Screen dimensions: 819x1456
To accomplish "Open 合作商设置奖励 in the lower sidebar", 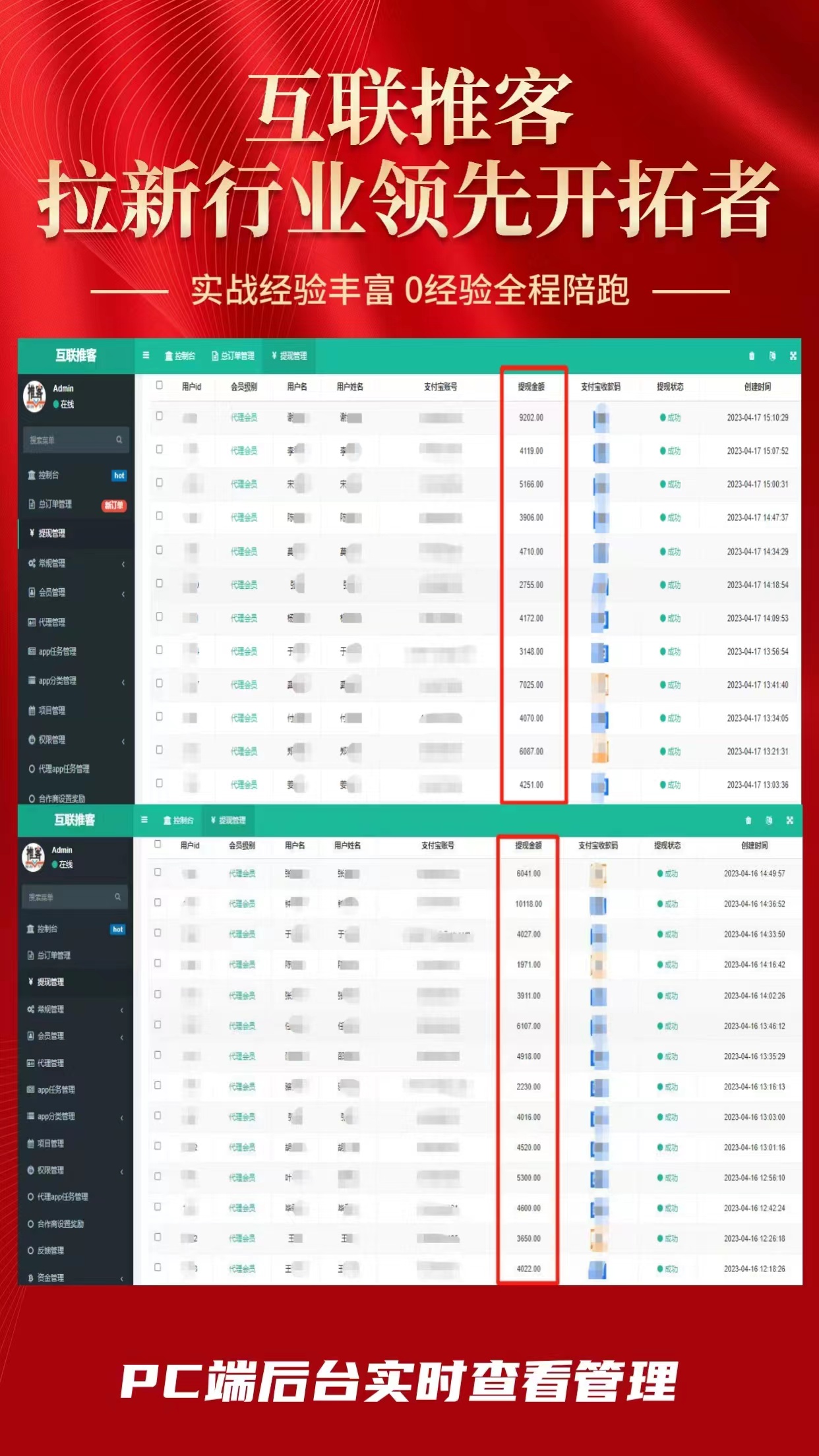I will pyautogui.click(x=60, y=1224).
